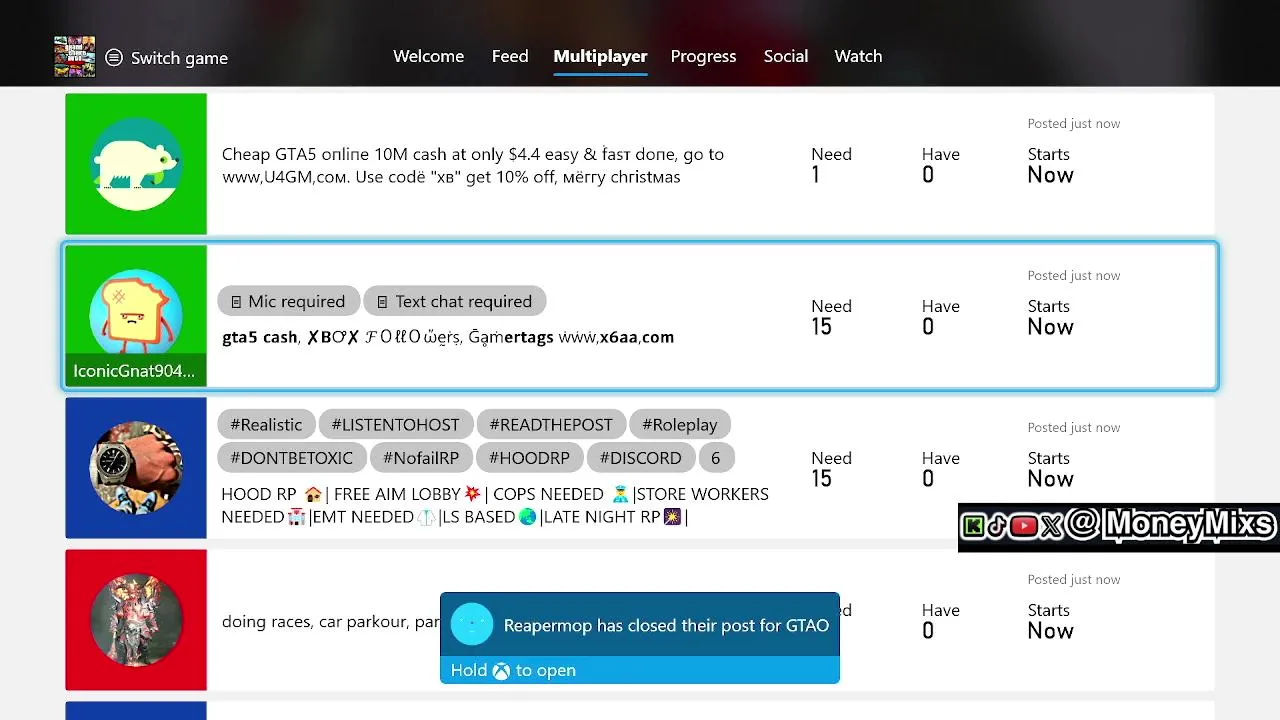Click the Text chat required tag

(454, 301)
